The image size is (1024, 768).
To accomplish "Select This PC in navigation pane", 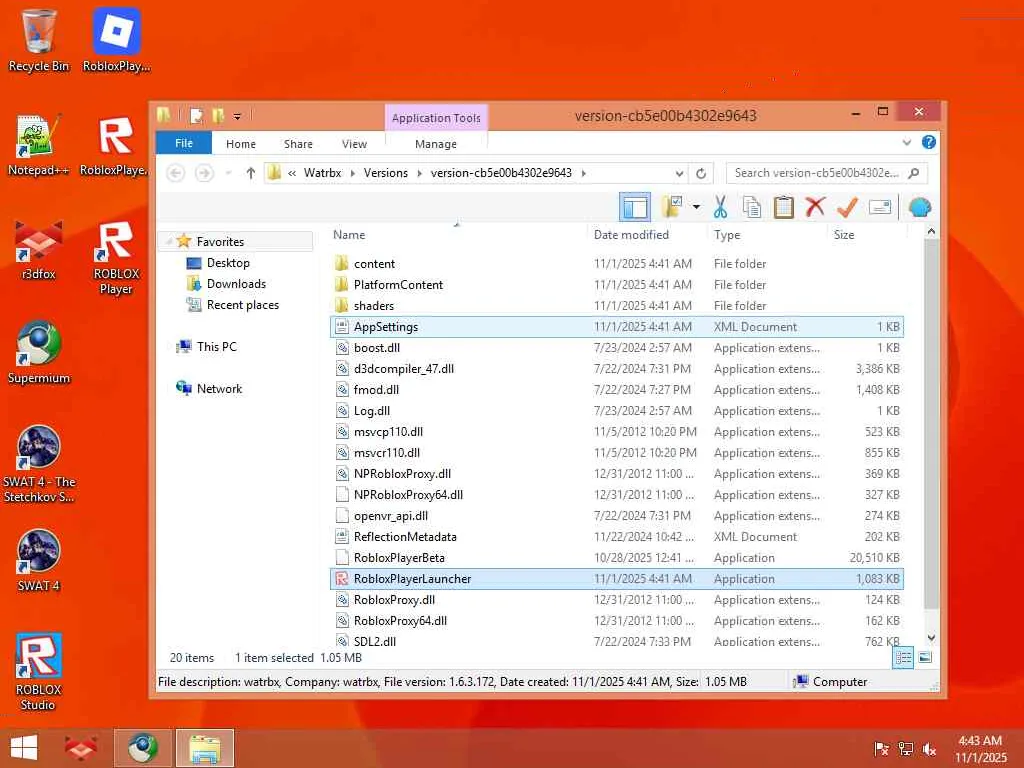I will [217, 347].
